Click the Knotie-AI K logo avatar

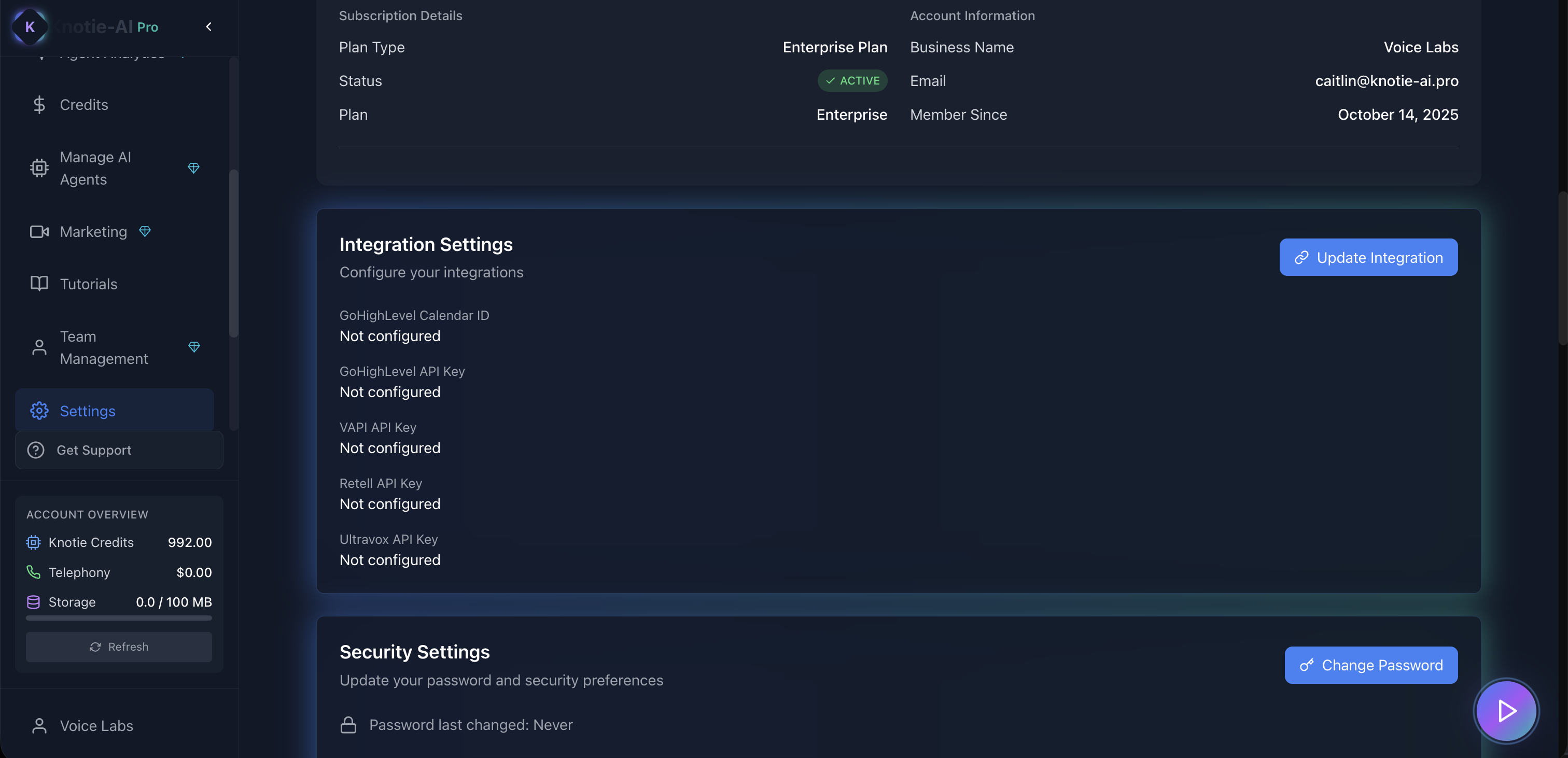coord(29,27)
